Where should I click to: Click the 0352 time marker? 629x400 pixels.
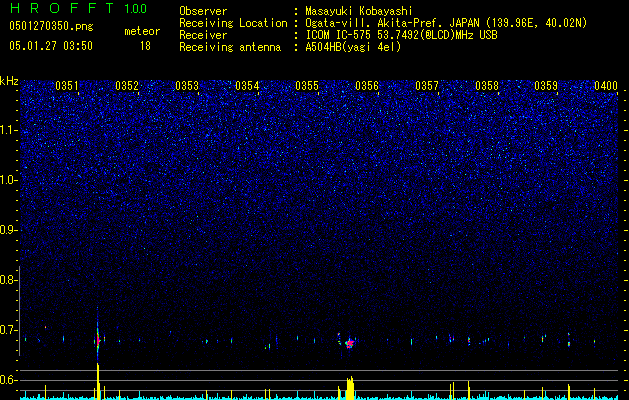[x=127, y=85]
